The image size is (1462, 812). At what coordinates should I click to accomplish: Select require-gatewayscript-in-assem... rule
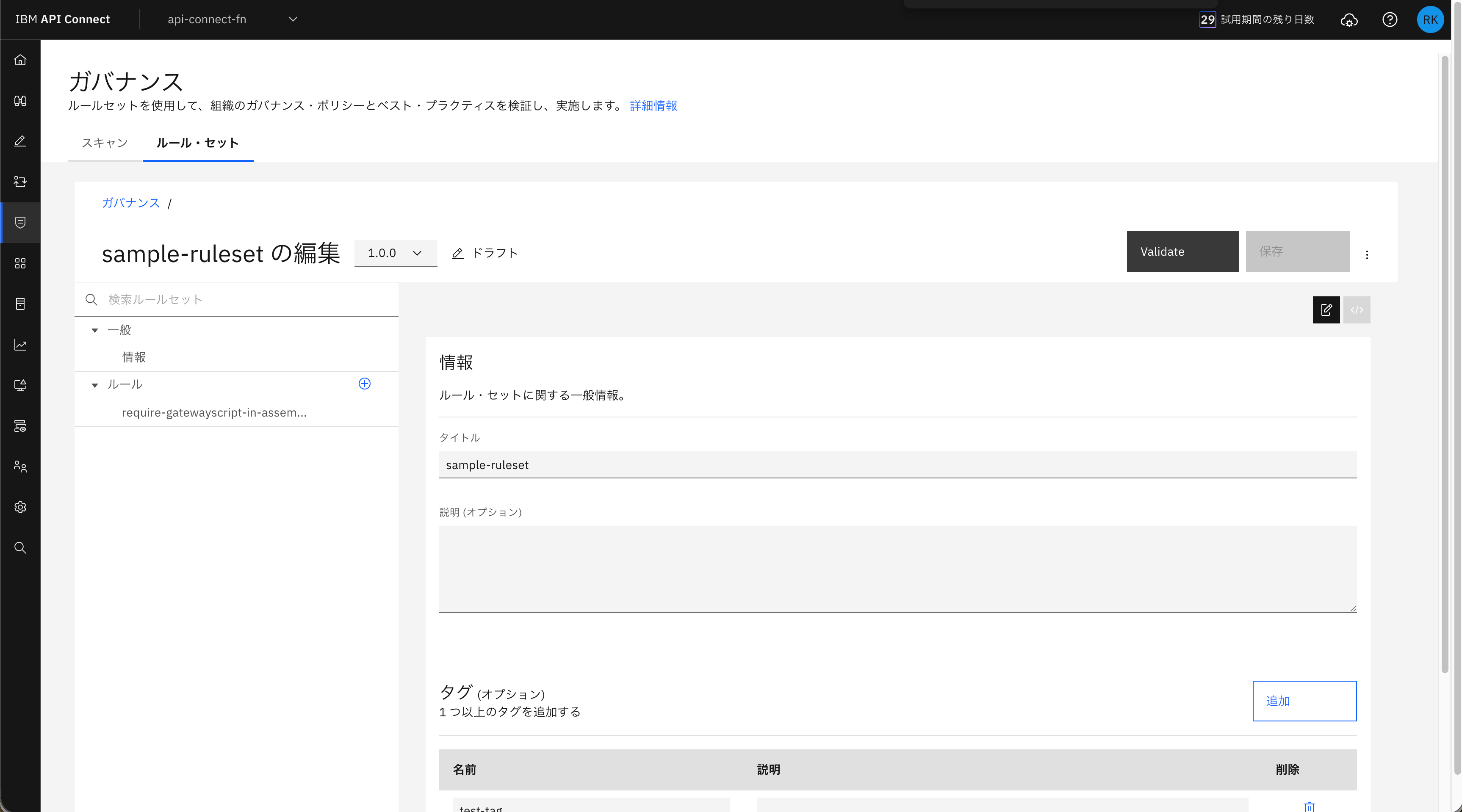[x=214, y=412]
